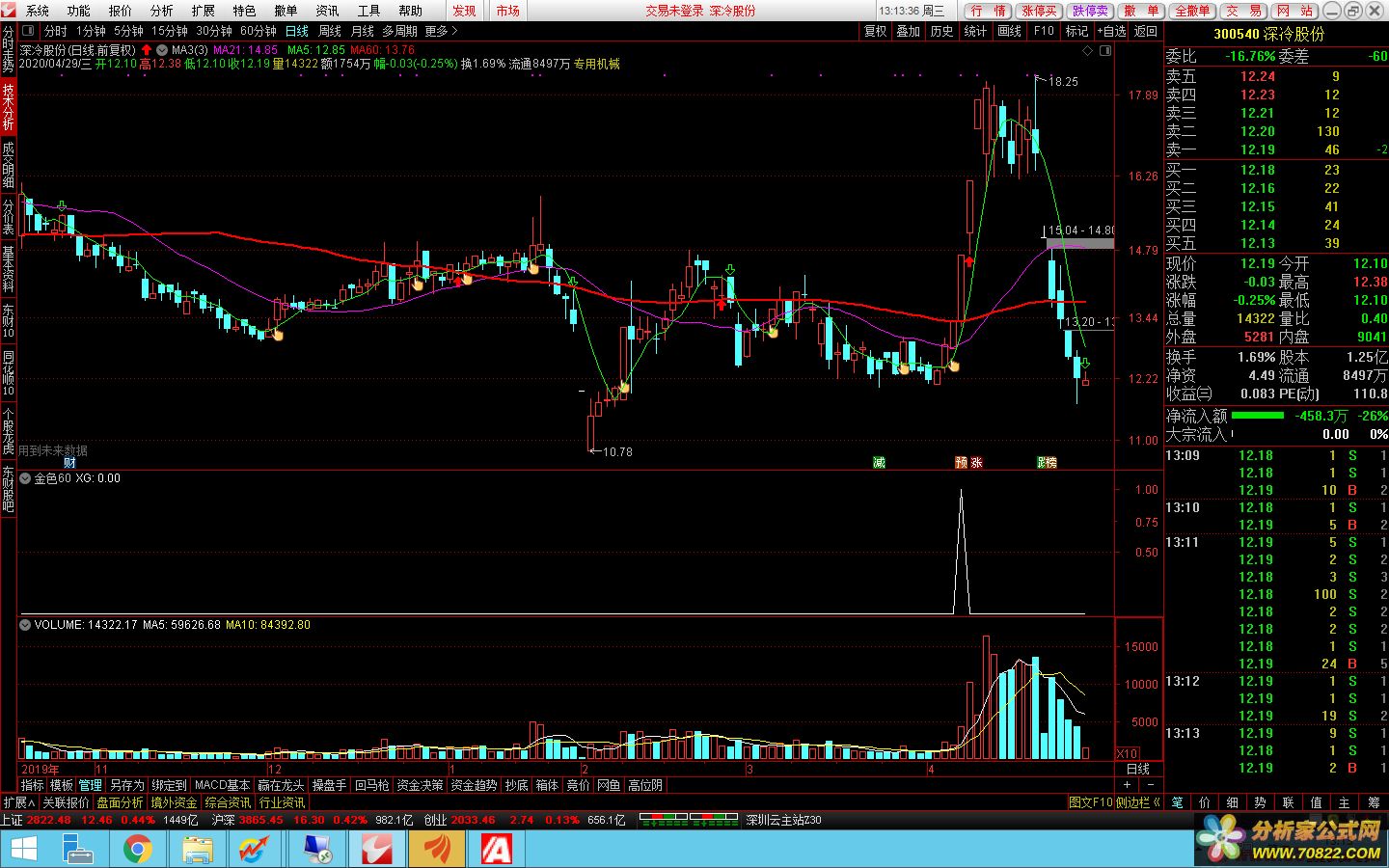1389x868 pixels.
Task: Click 另存为 template option
Action: [126, 785]
